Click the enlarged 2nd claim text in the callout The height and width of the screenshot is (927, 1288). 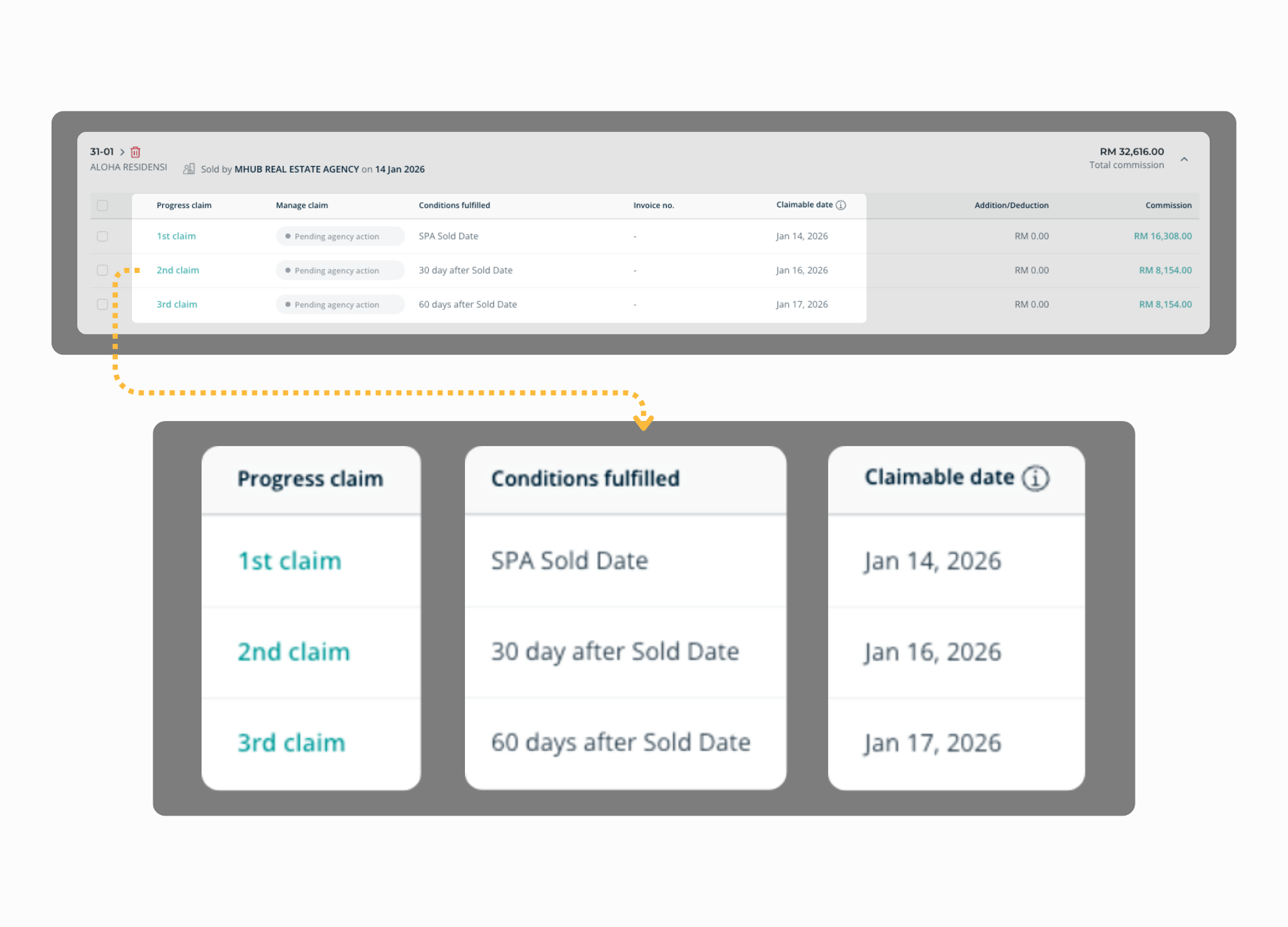click(294, 651)
